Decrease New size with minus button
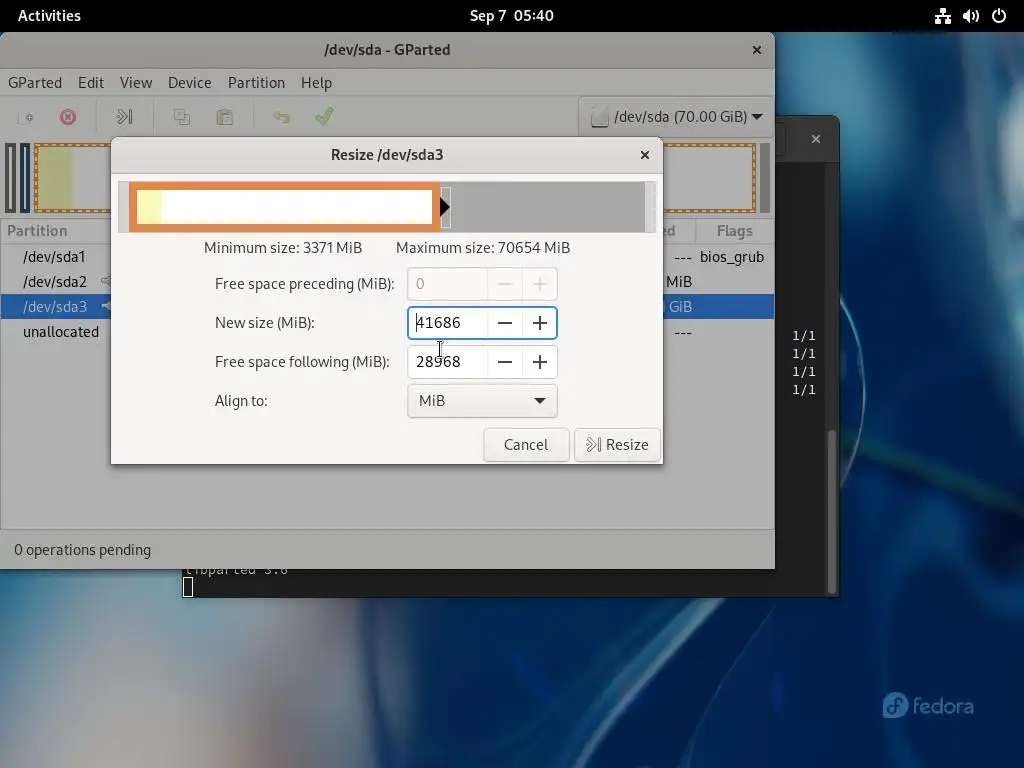This screenshot has width=1024, height=768. (x=505, y=323)
